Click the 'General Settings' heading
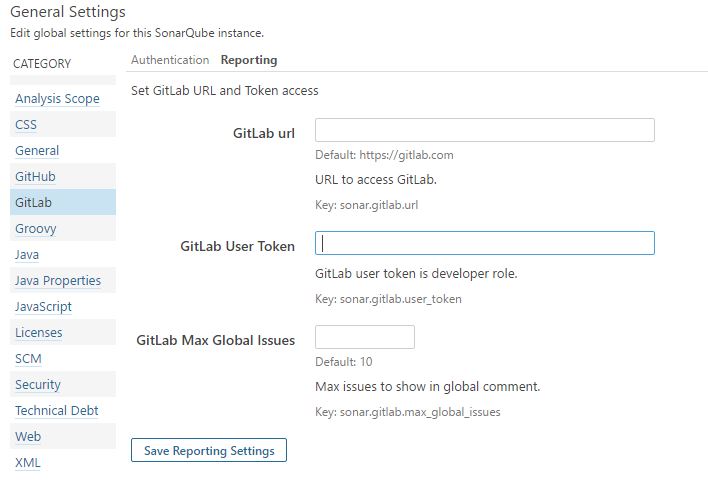This screenshot has width=708, height=502. 68,12
